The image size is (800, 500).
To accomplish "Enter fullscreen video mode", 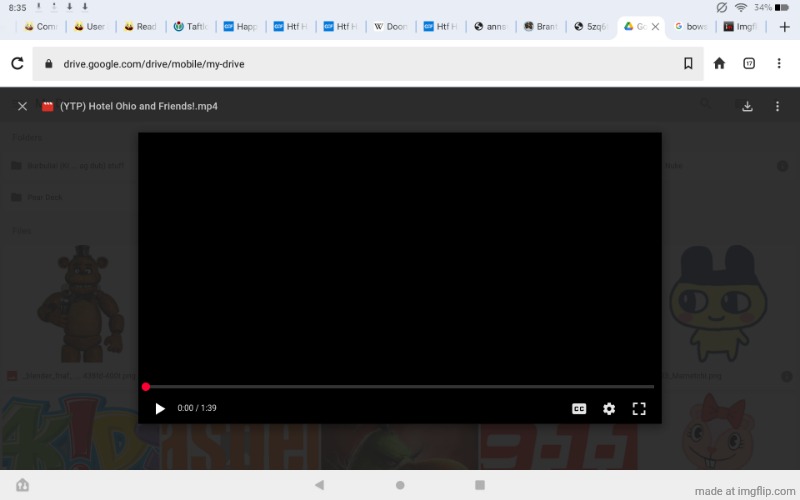I will coord(639,408).
